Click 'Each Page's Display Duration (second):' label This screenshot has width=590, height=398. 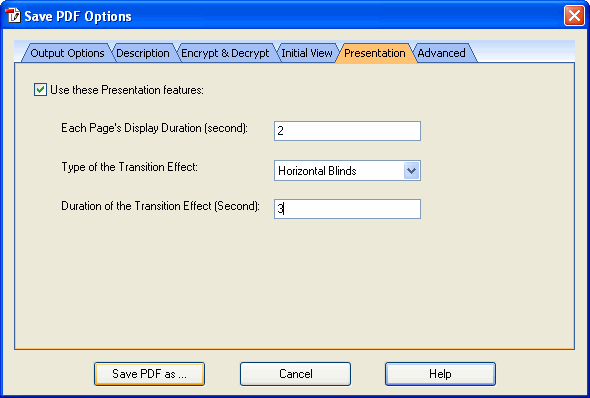point(155,128)
